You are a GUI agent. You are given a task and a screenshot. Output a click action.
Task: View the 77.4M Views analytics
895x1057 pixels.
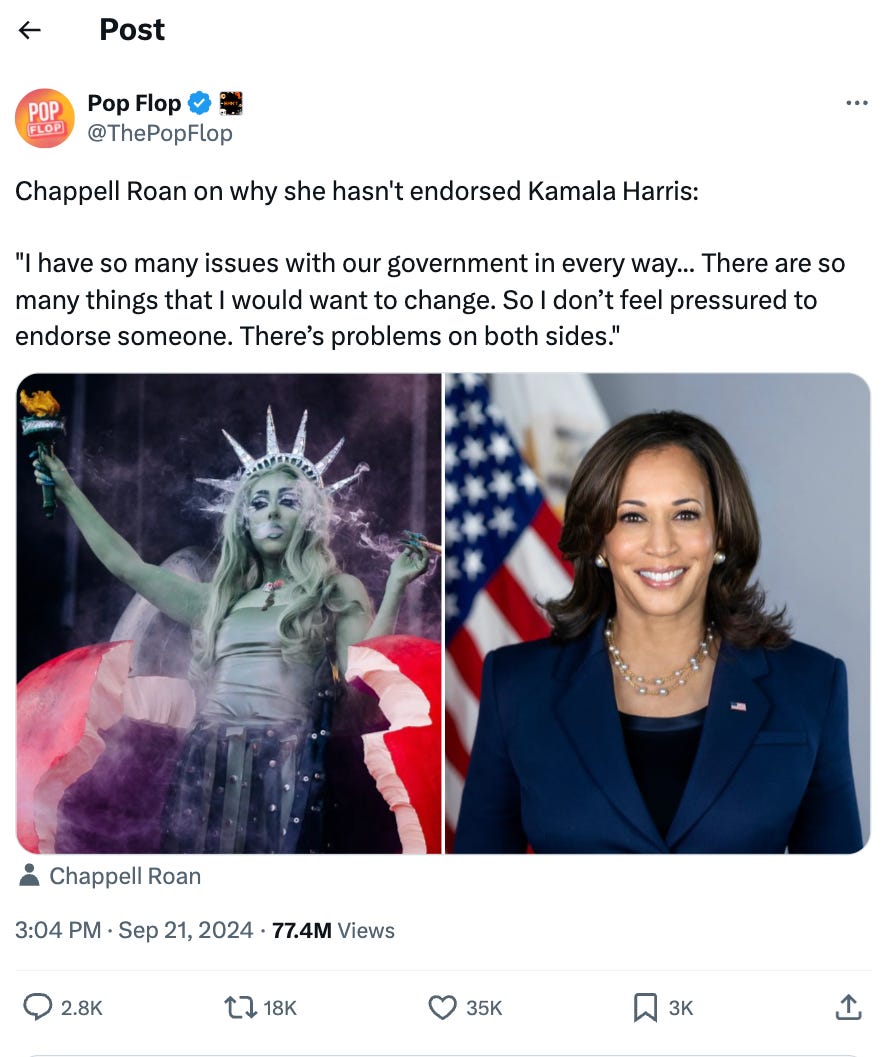coord(333,930)
